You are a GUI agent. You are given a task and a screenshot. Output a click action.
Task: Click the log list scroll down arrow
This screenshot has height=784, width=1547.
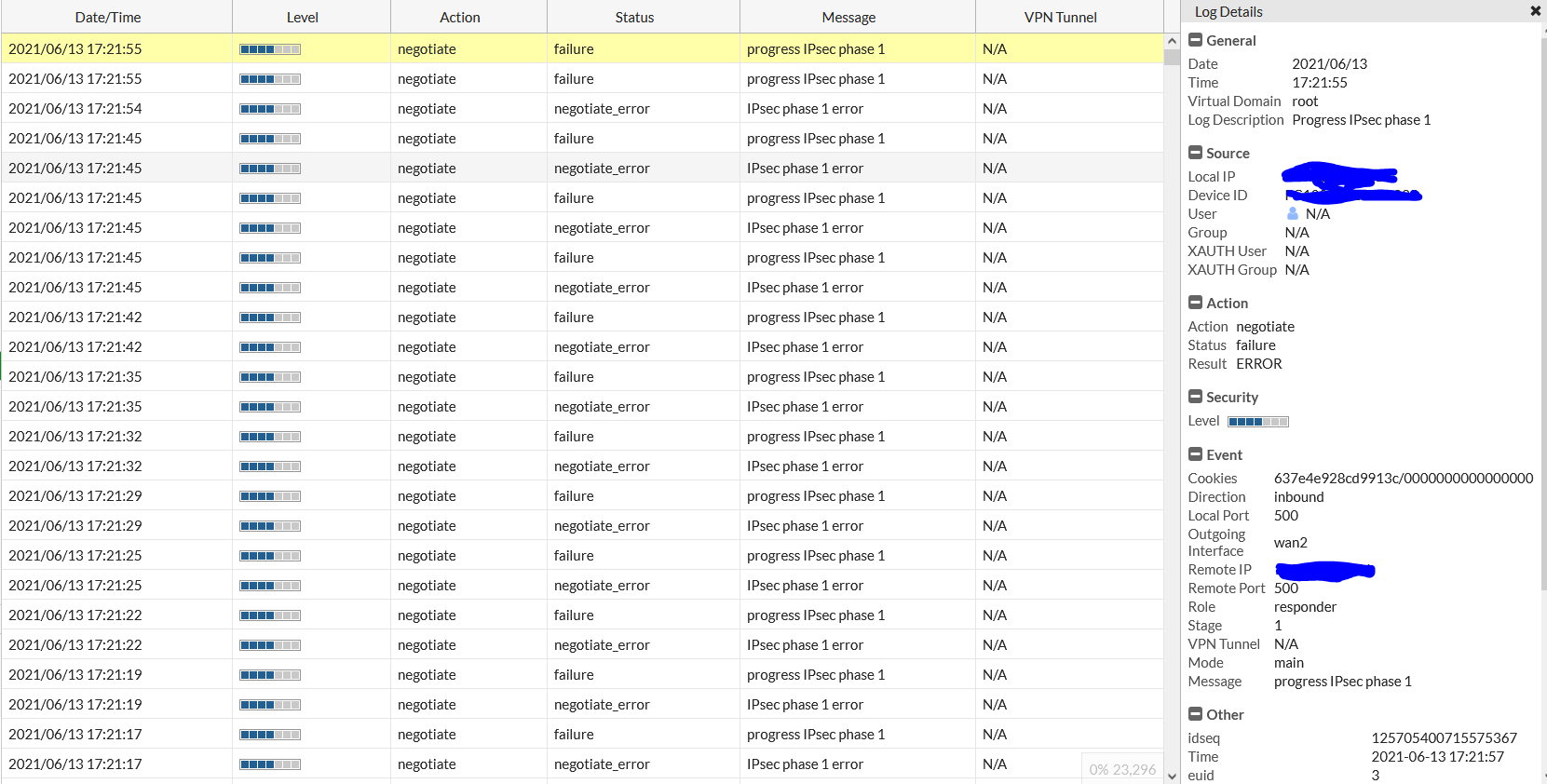tap(1172, 776)
